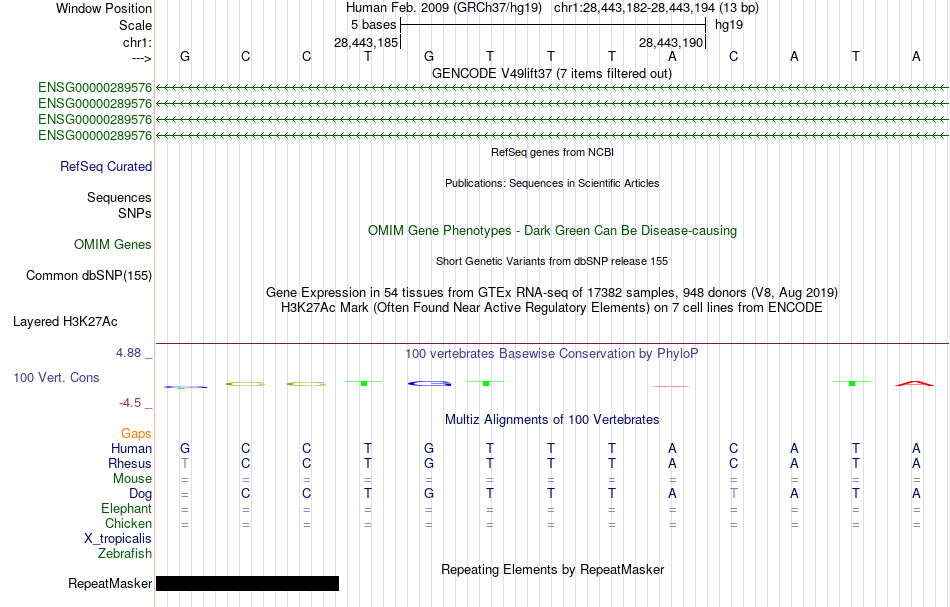Open the Layered H3K27Ac track label

(65, 322)
